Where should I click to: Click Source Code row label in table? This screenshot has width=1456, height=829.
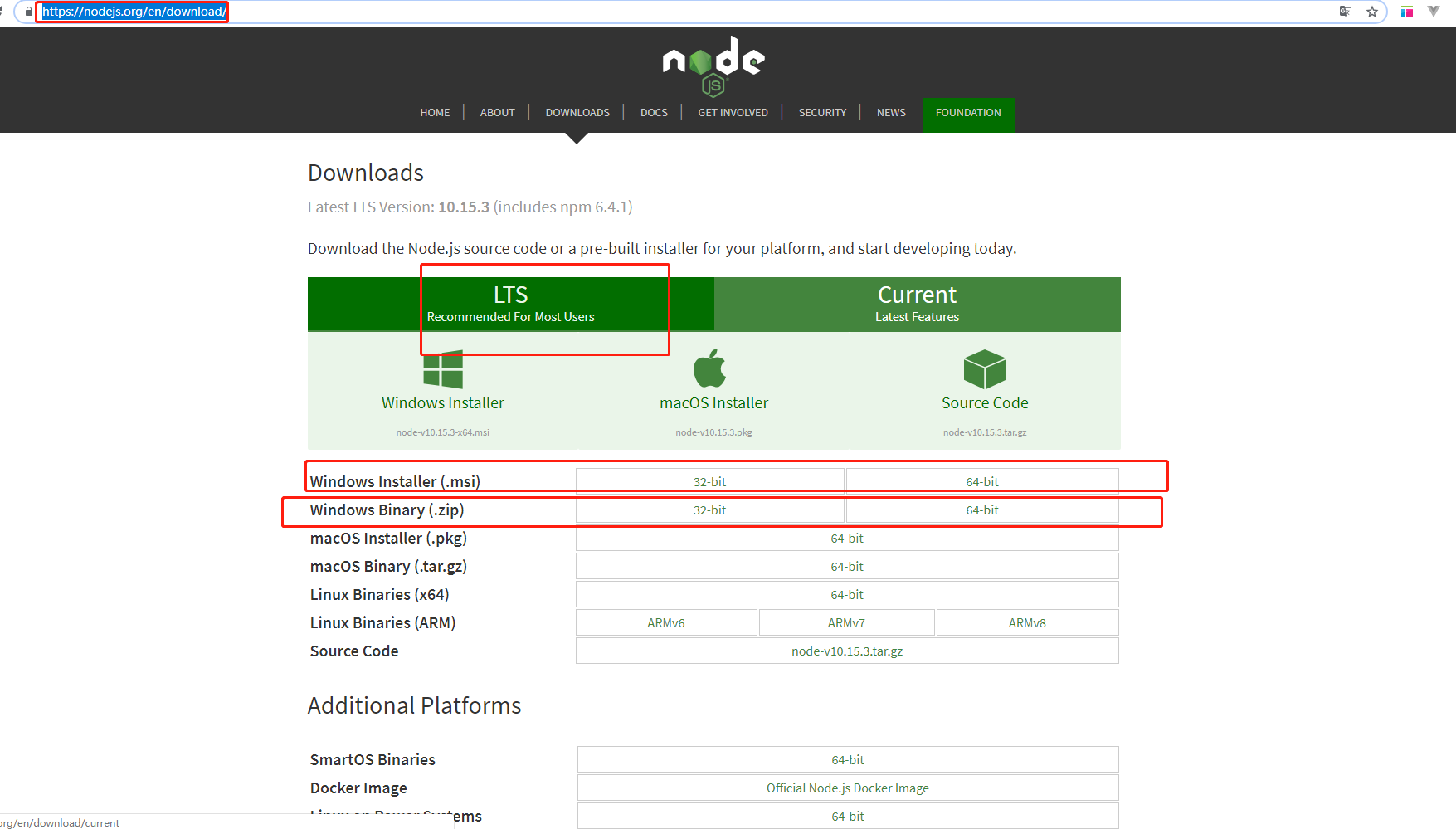point(354,651)
